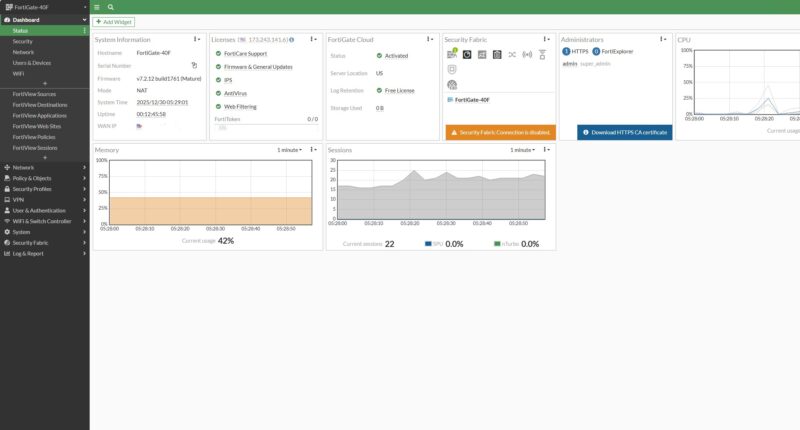This screenshot has height=430, width=800.
Task: Click the FortiGate Cloud Activated check icon
Action: coord(380,56)
